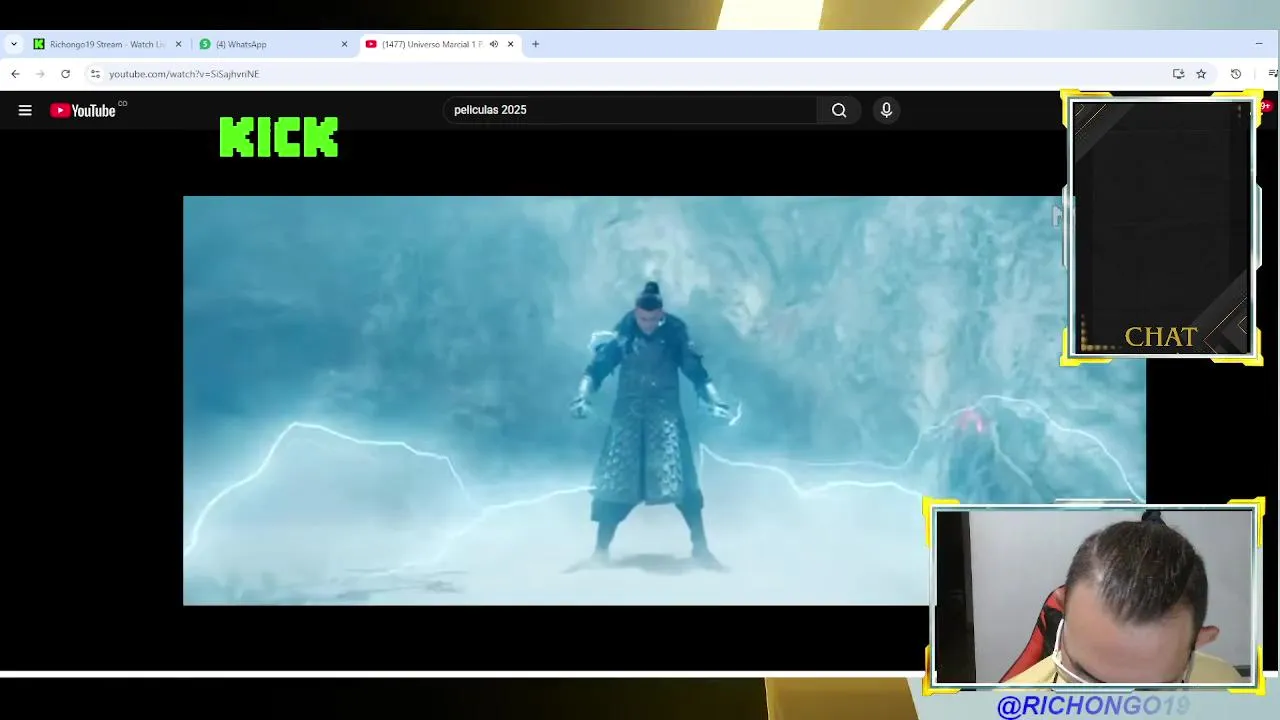Focus the search box containing 'peliculas 2025'
This screenshot has width=1280, height=720.
click(630, 110)
